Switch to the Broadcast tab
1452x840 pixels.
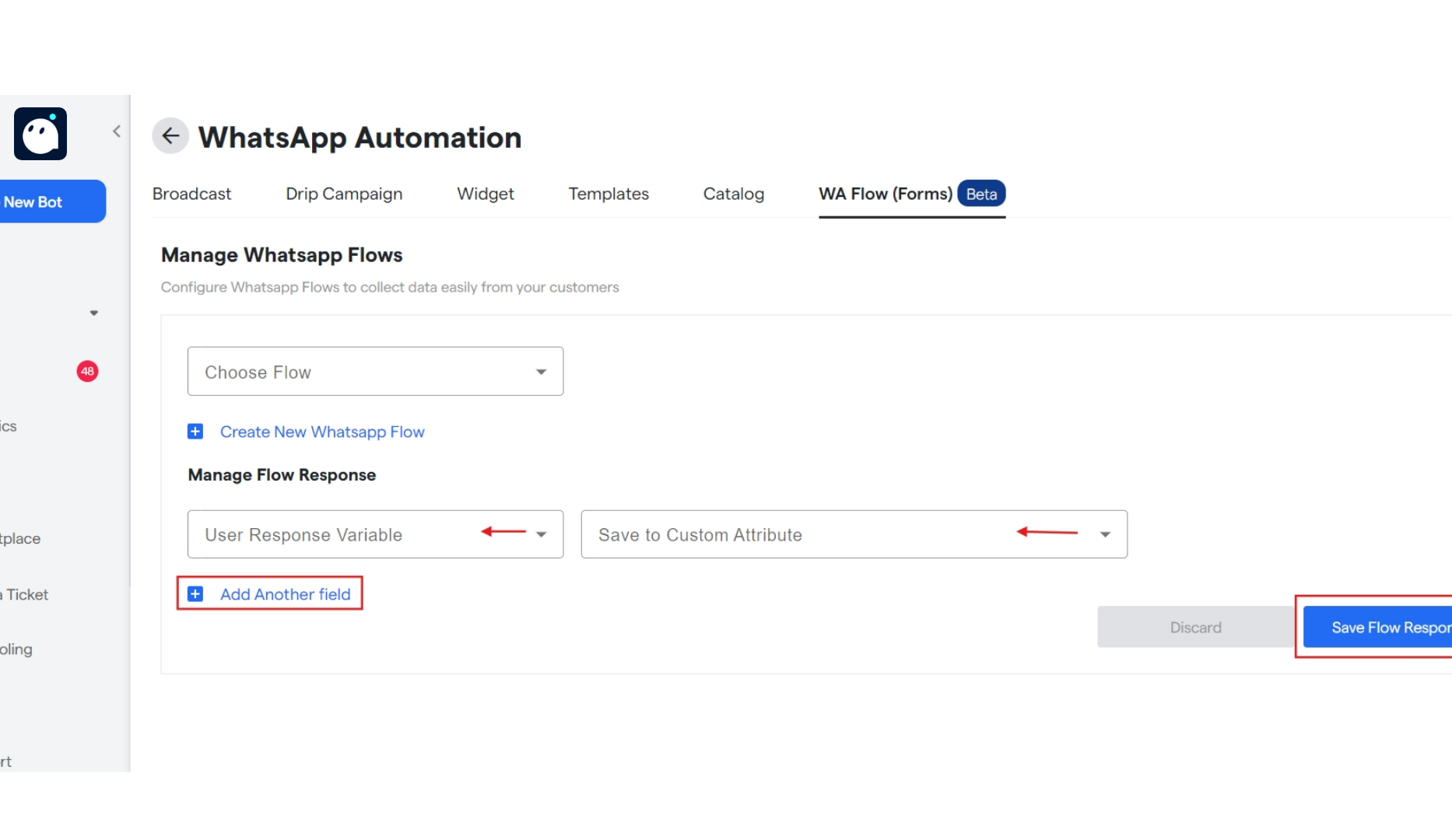coord(191,194)
